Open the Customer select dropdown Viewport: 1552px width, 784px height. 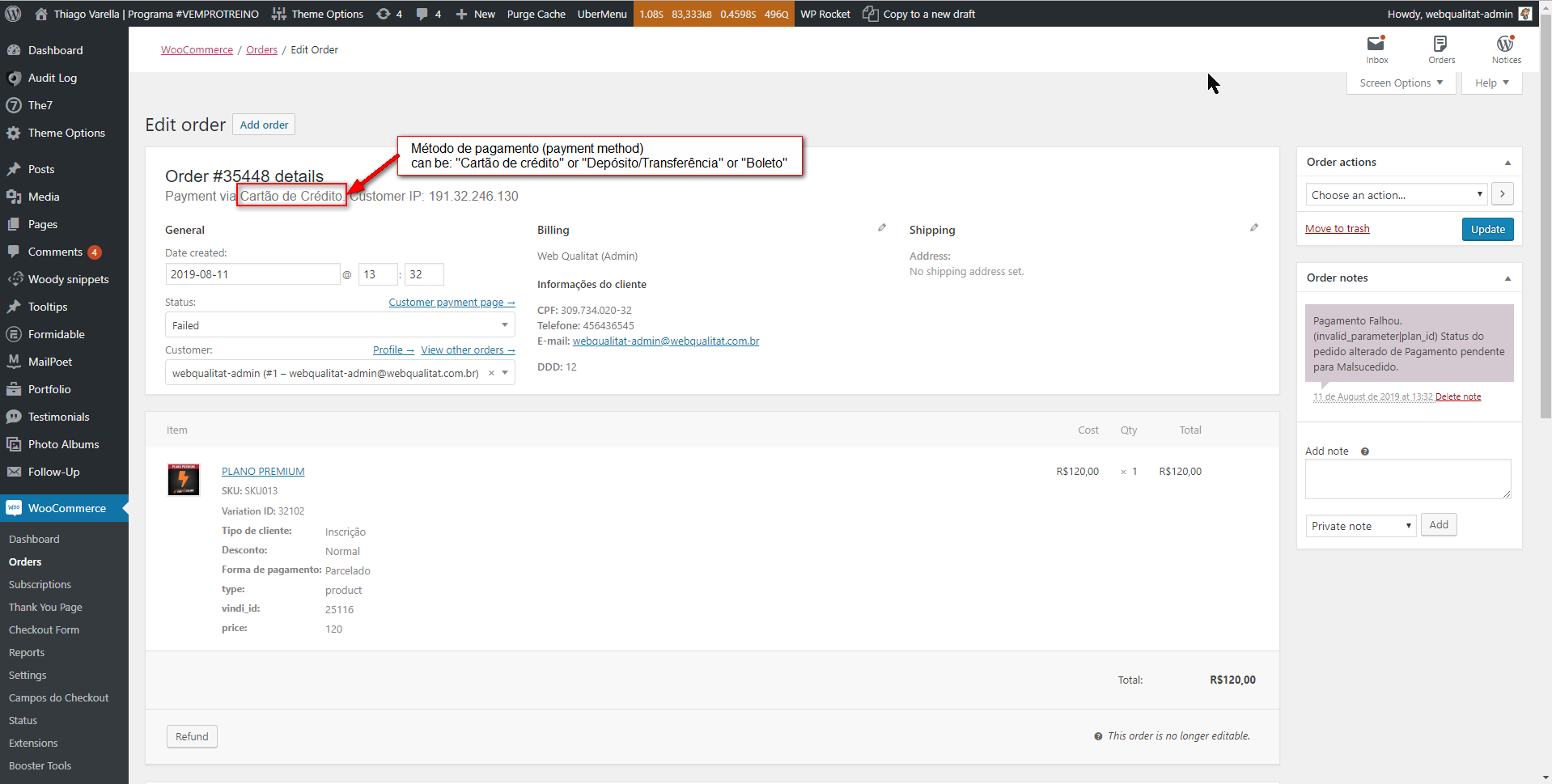(x=340, y=373)
